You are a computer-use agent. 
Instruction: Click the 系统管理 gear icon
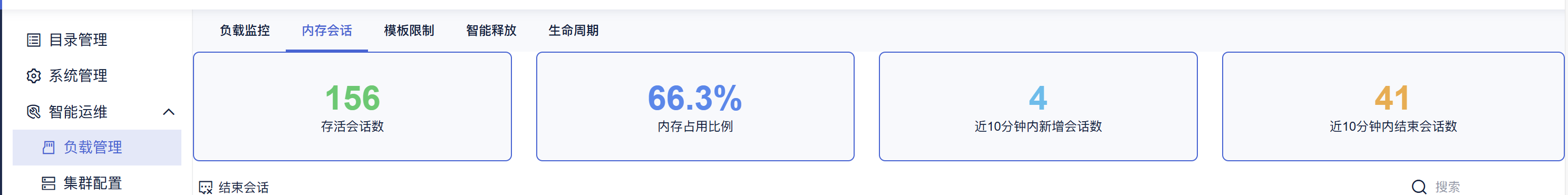point(34,75)
